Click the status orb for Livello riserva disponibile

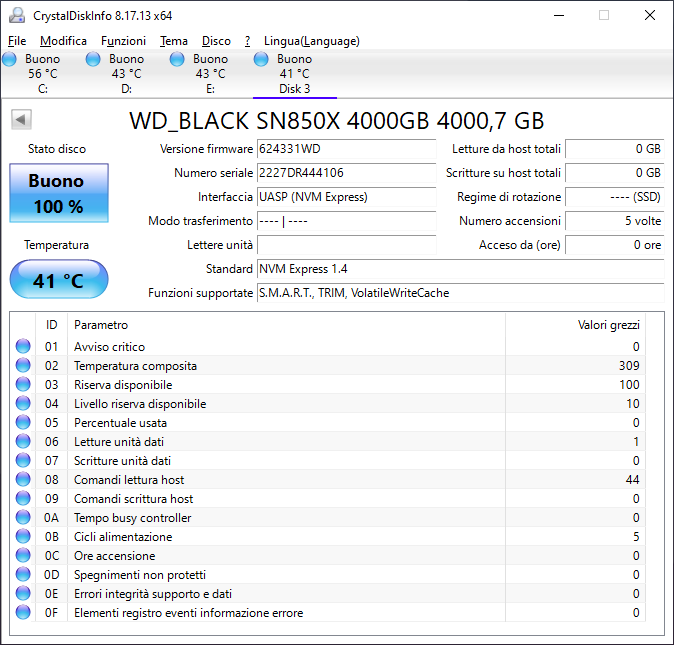click(23, 403)
